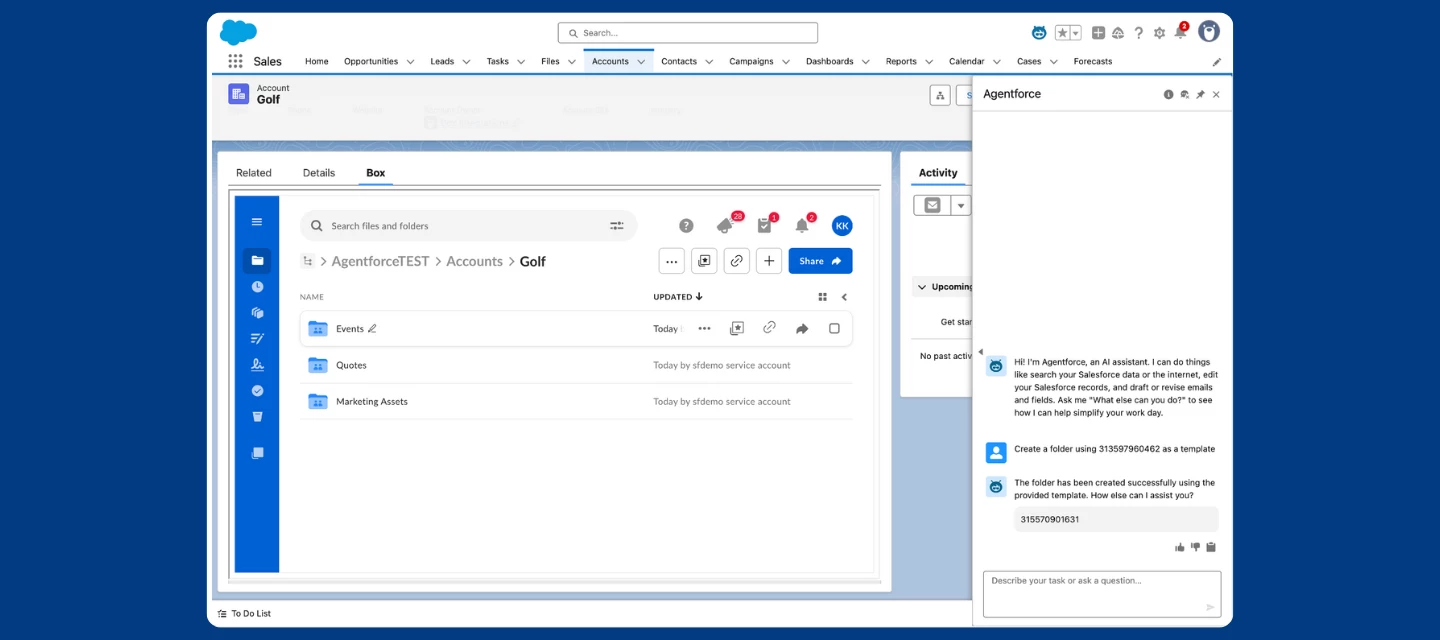Open folder more options ellipsis button
Image resolution: width=1440 pixels, height=640 pixels.
click(x=672, y=261)
